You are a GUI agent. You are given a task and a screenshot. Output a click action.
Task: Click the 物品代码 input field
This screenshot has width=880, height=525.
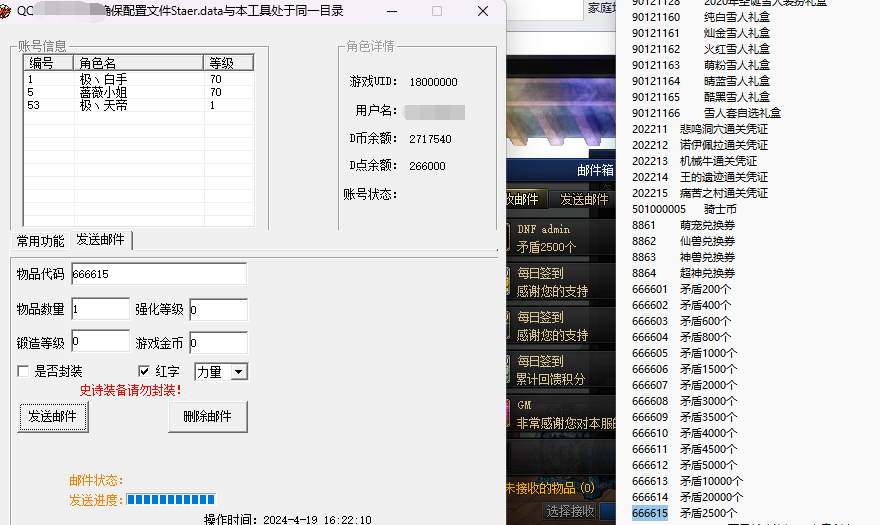click(158, 274)
